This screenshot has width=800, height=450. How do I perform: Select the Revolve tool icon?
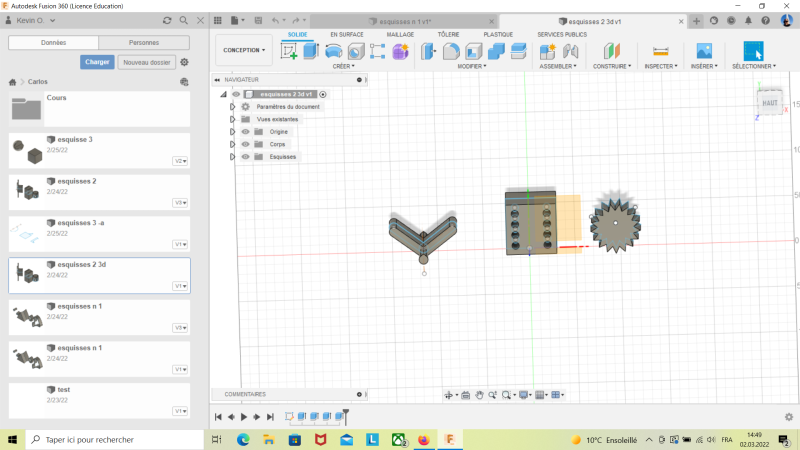[334, 51]
